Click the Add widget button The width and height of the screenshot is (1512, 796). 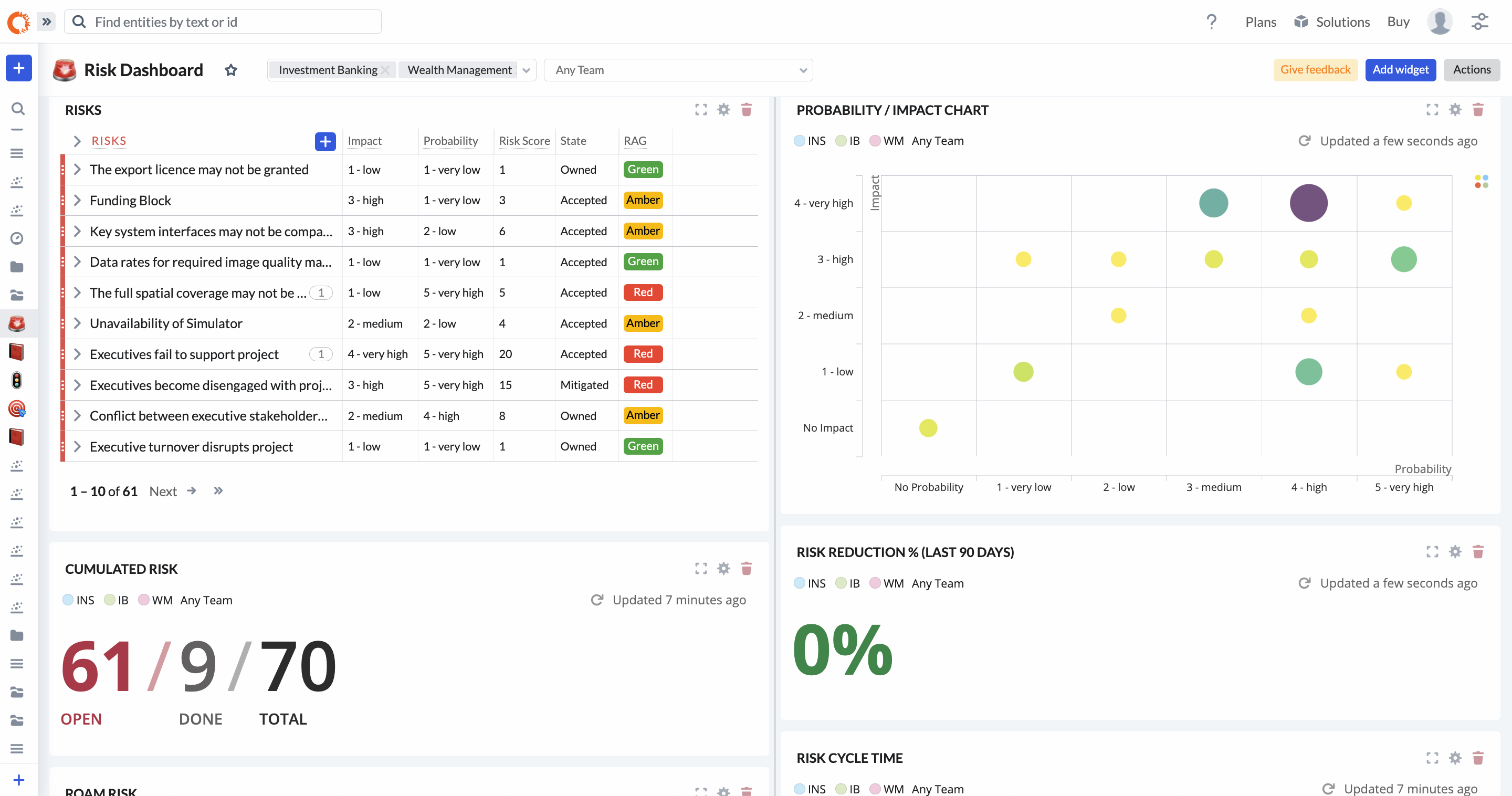1401,70
